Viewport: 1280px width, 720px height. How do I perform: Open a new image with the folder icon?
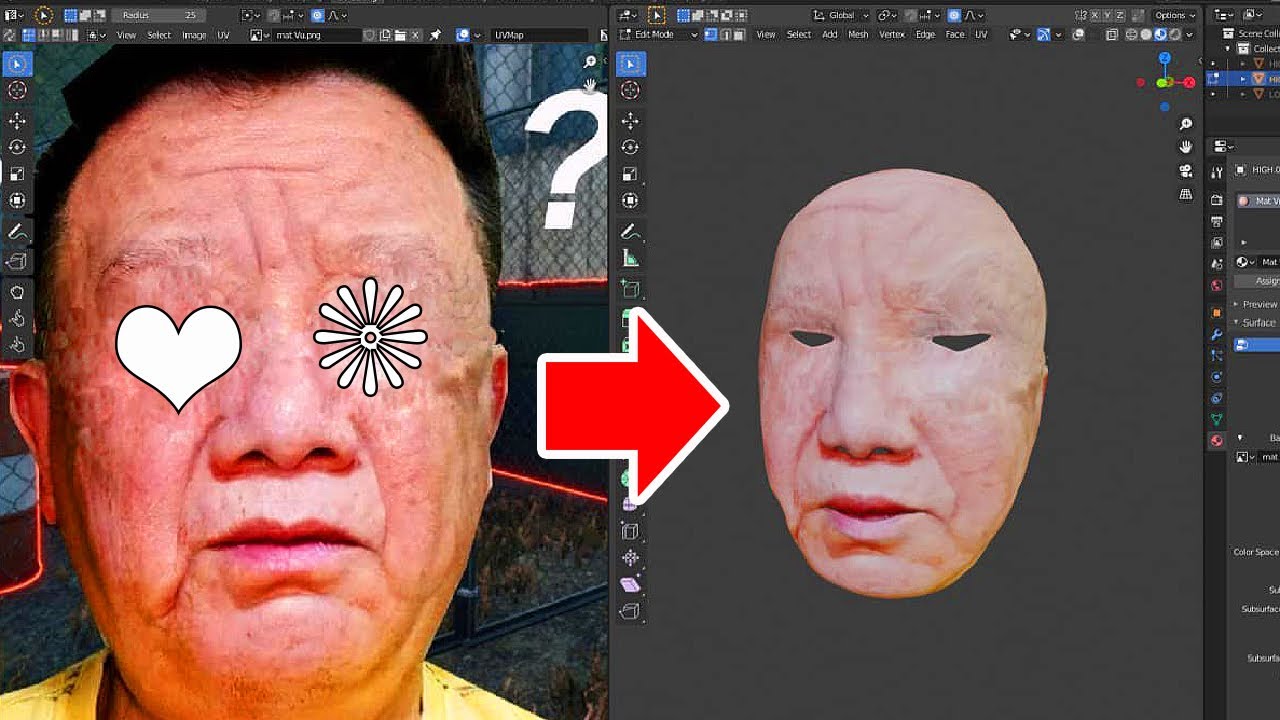399,35
